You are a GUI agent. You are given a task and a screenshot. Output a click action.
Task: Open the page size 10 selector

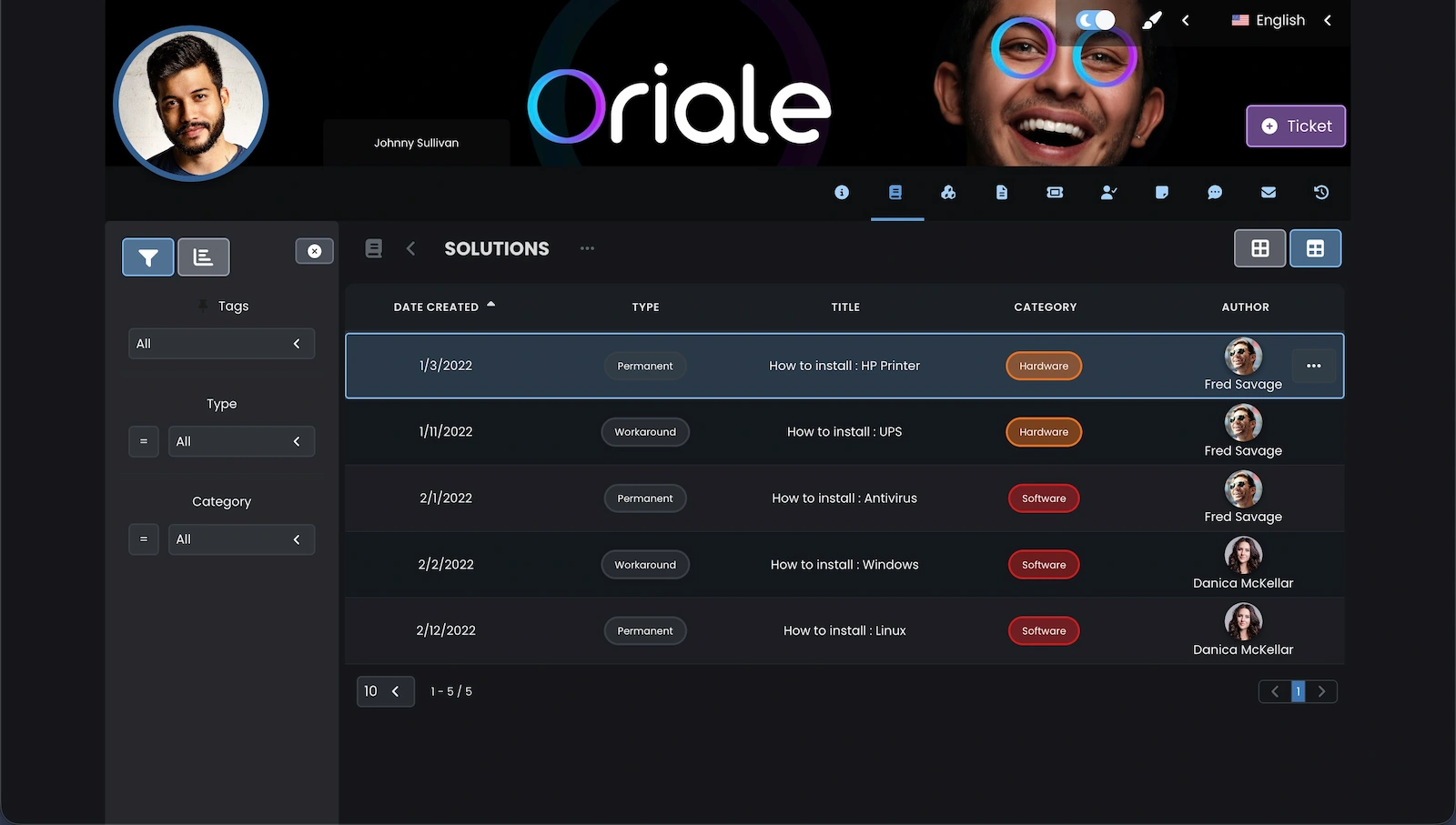click(385, 691)
